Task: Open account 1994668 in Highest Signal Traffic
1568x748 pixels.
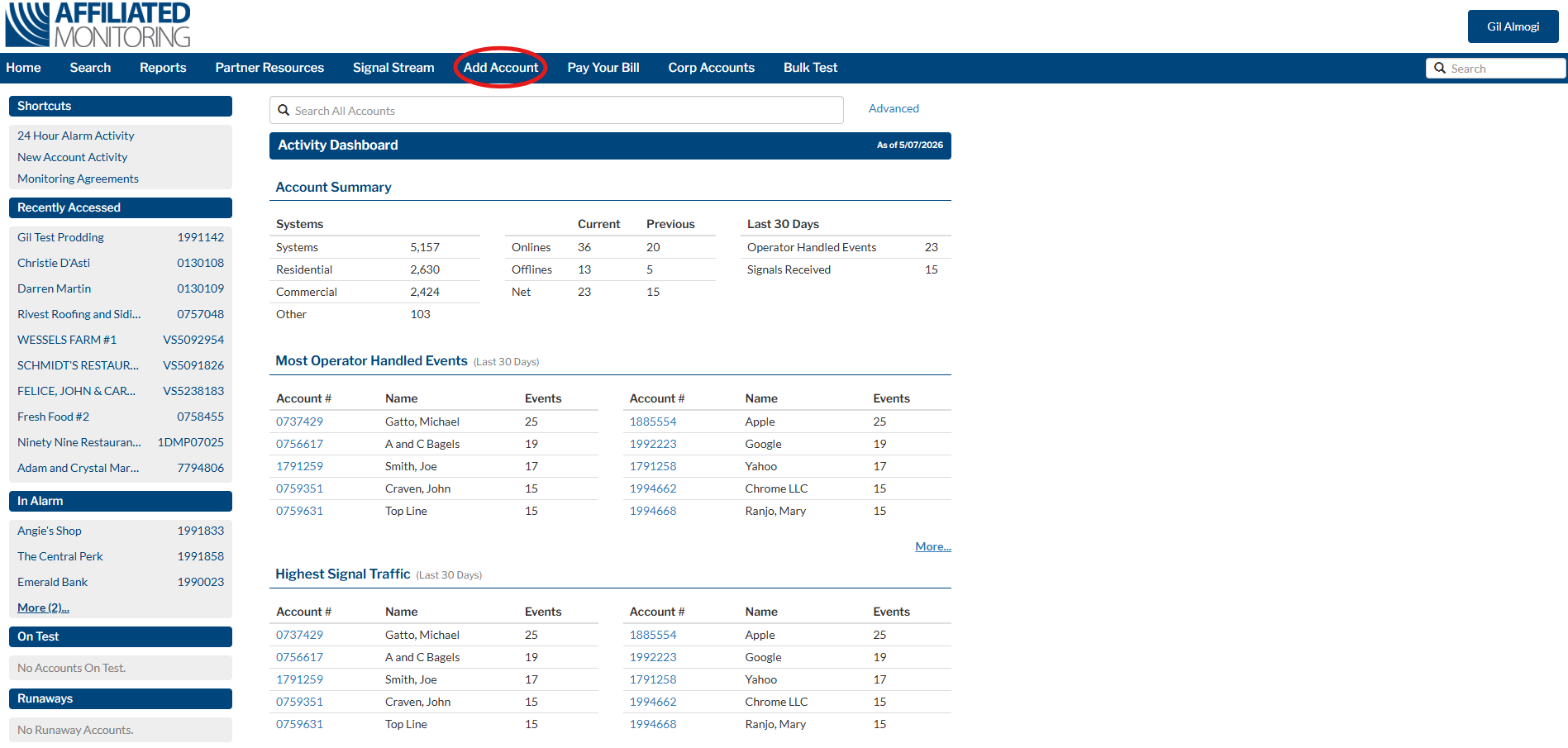Action: tap(653, 724)
